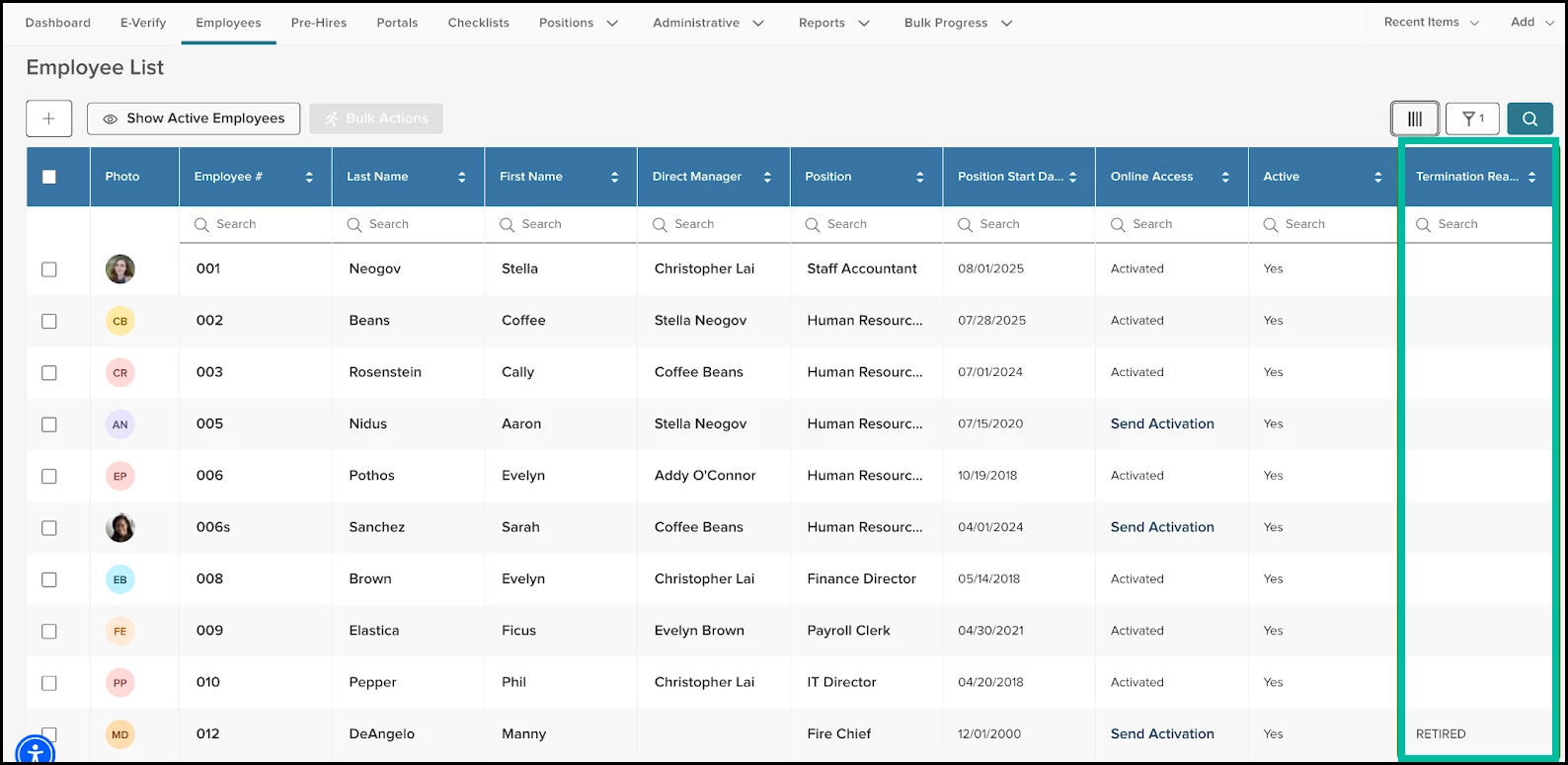Check the box for employee 006

click(x=49, y=476)
